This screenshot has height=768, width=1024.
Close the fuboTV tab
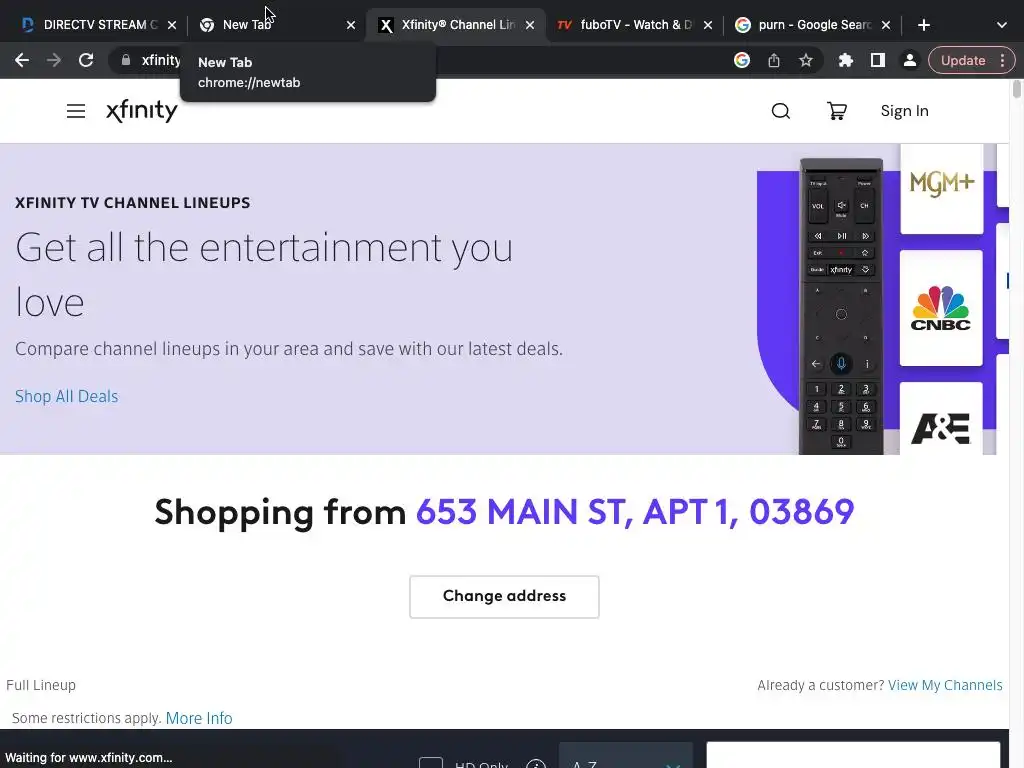pyautogui.click(x=708, y=25)
